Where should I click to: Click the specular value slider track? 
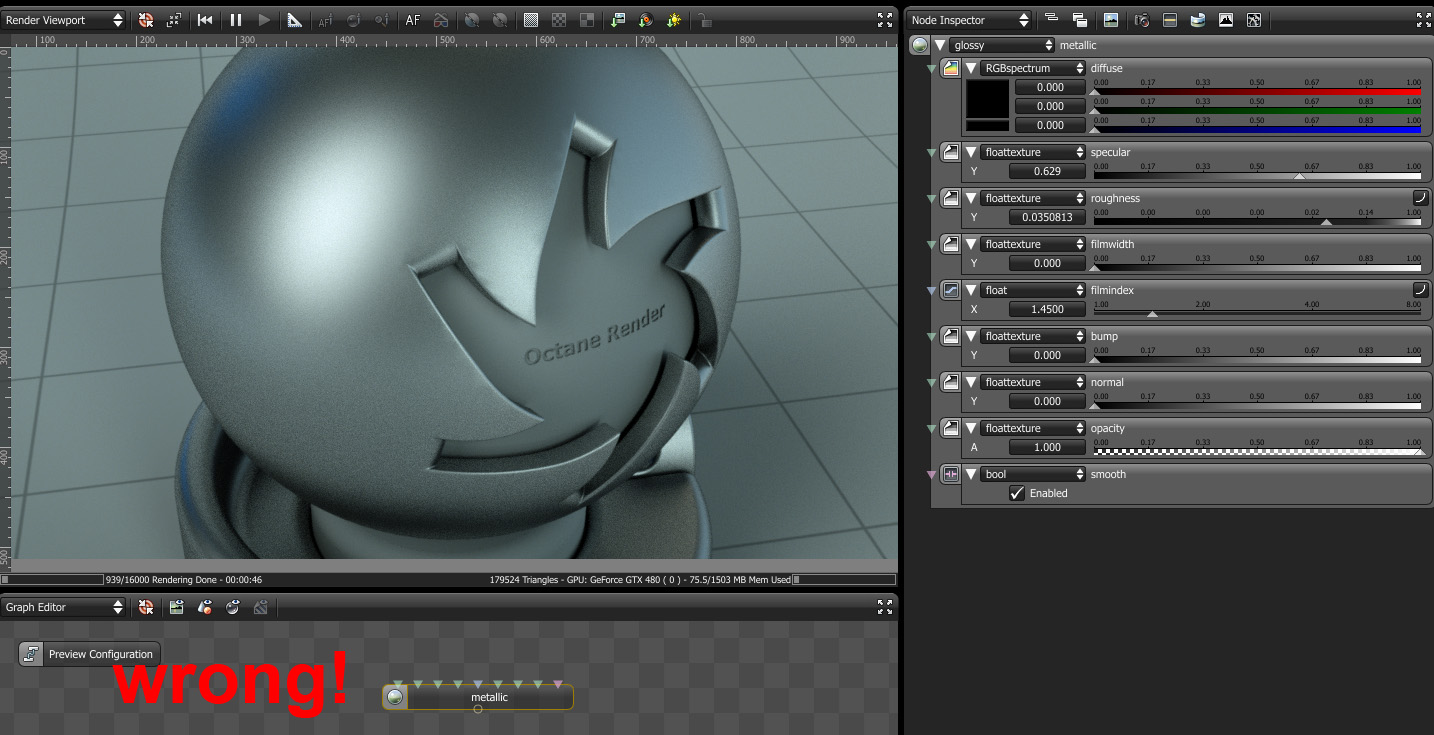(1257, 175)
